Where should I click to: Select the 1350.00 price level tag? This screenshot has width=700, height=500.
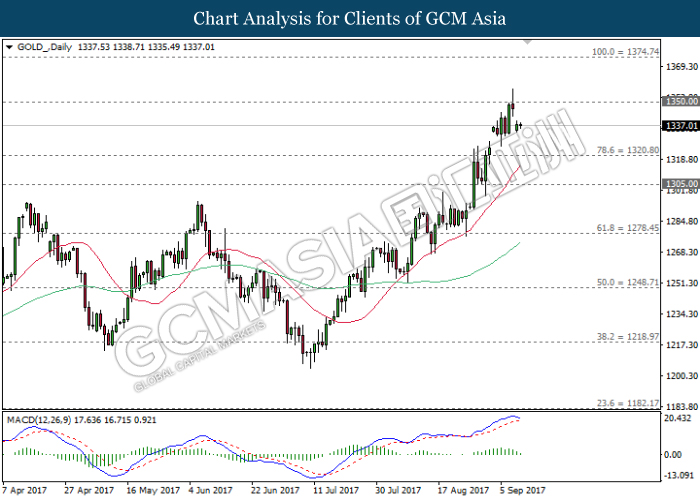point(679,101)
